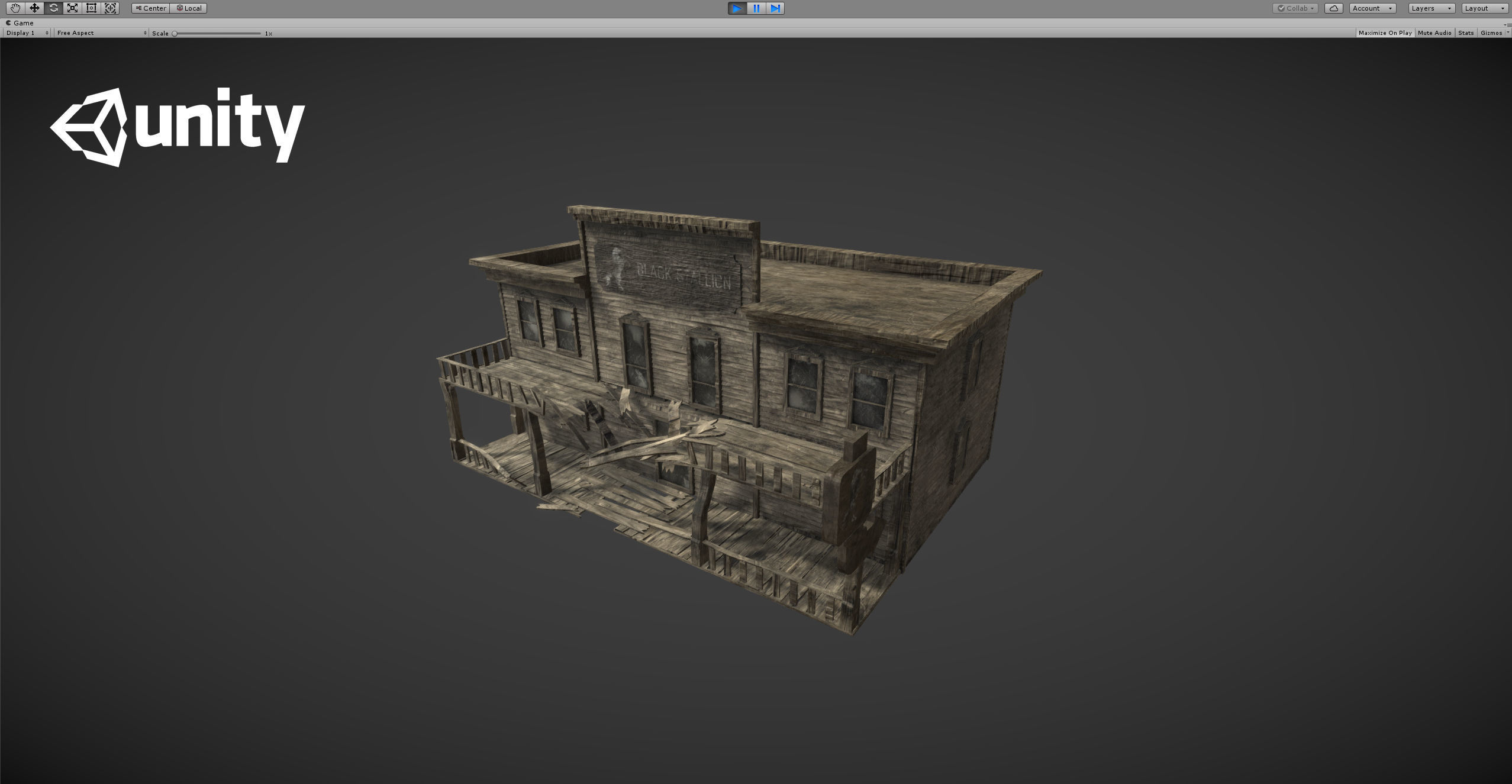
Task: Toggle Mute Audio
Action: point(1434,33)
